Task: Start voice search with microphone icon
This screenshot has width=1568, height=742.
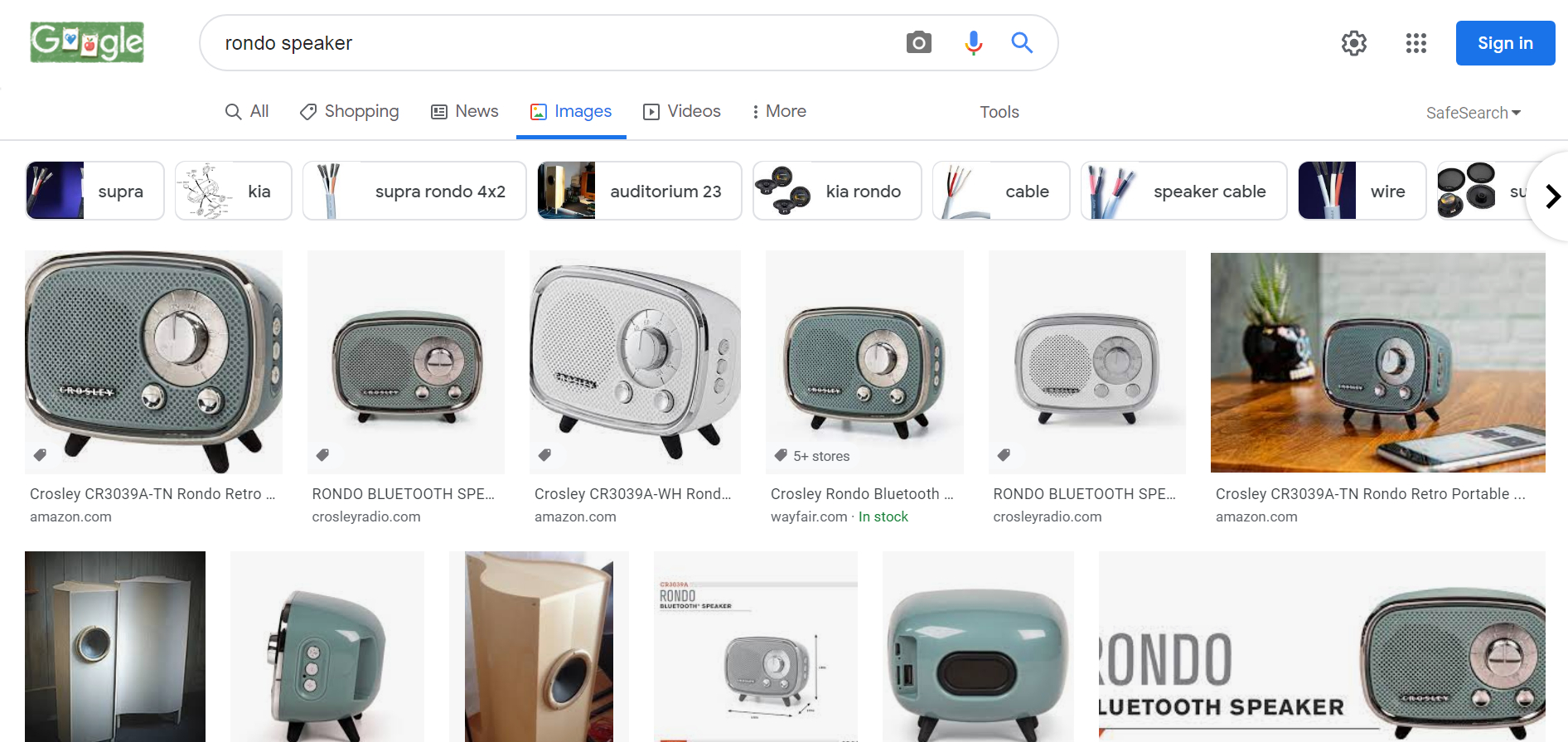Action: point(974,42)
